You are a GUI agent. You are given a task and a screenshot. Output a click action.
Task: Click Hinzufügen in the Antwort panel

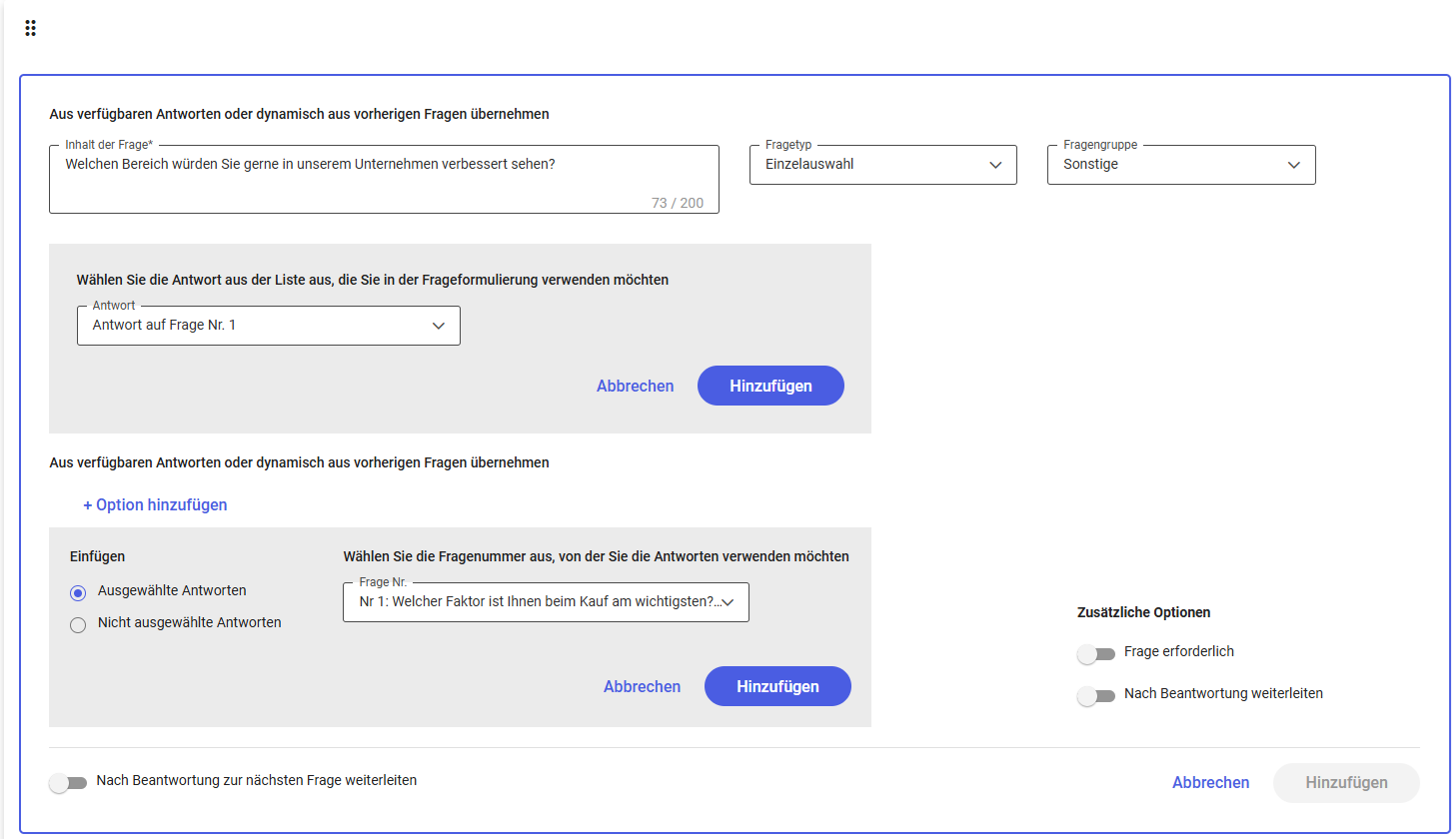click(x=770, y=386)
